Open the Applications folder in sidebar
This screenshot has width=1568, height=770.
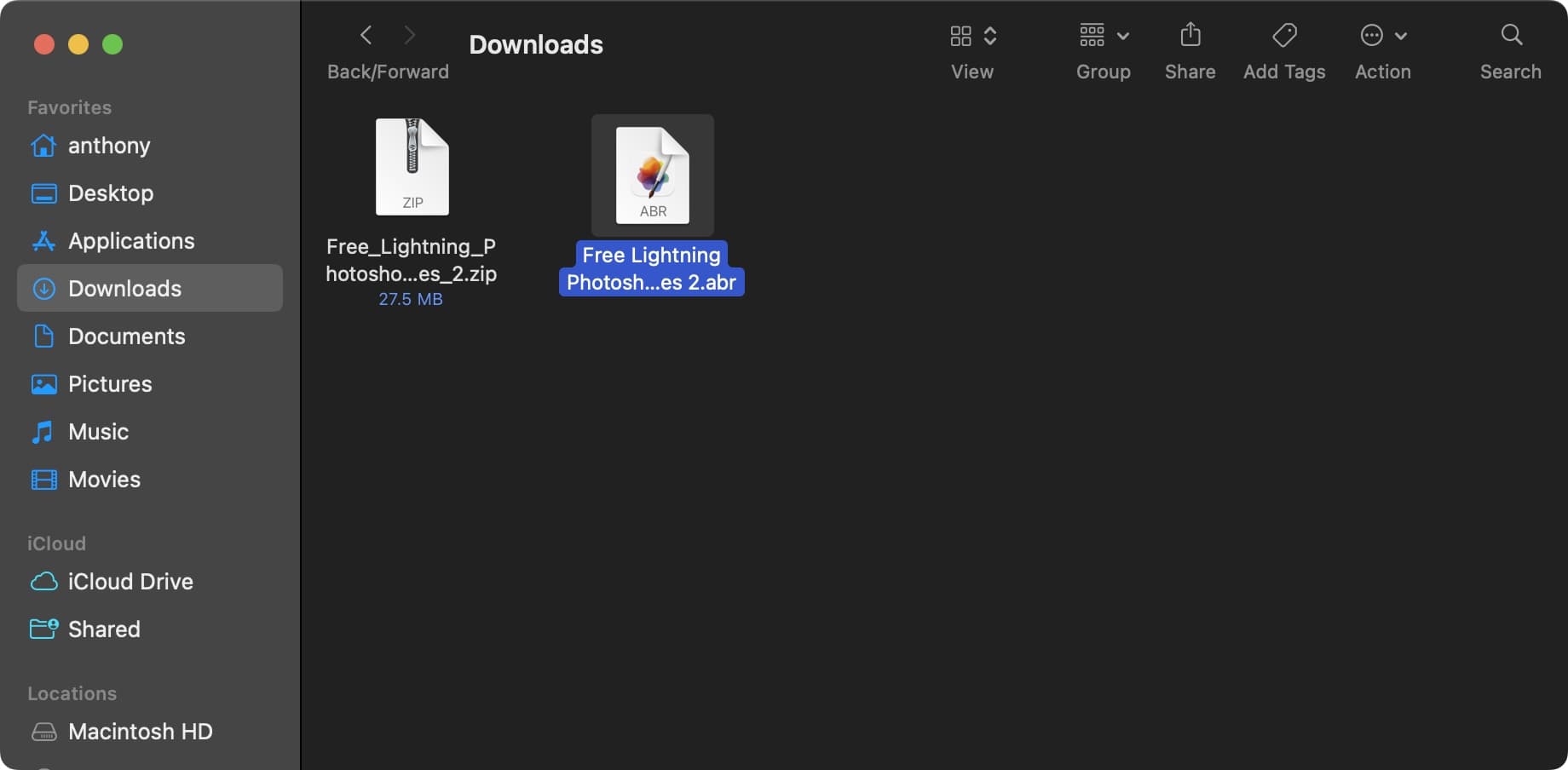131,241
